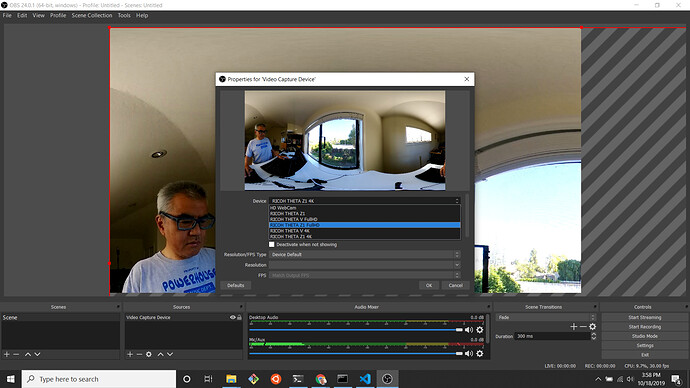The height and width of the screenshot is (388, 690).
Task: Open the Ubuntu app from the taskbar
Action: pos(276,379)
